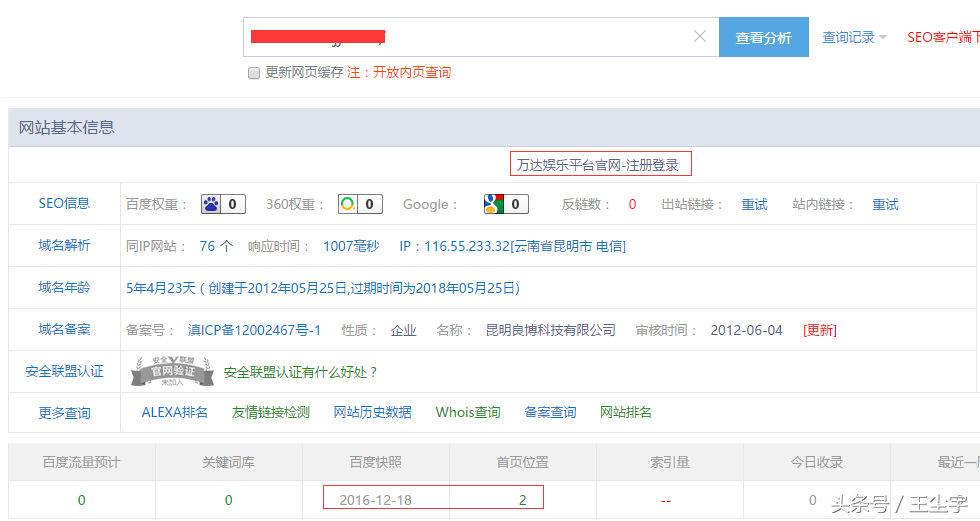Focus the domain search input field
The image size is (980, 521).
tap(481, 37)
